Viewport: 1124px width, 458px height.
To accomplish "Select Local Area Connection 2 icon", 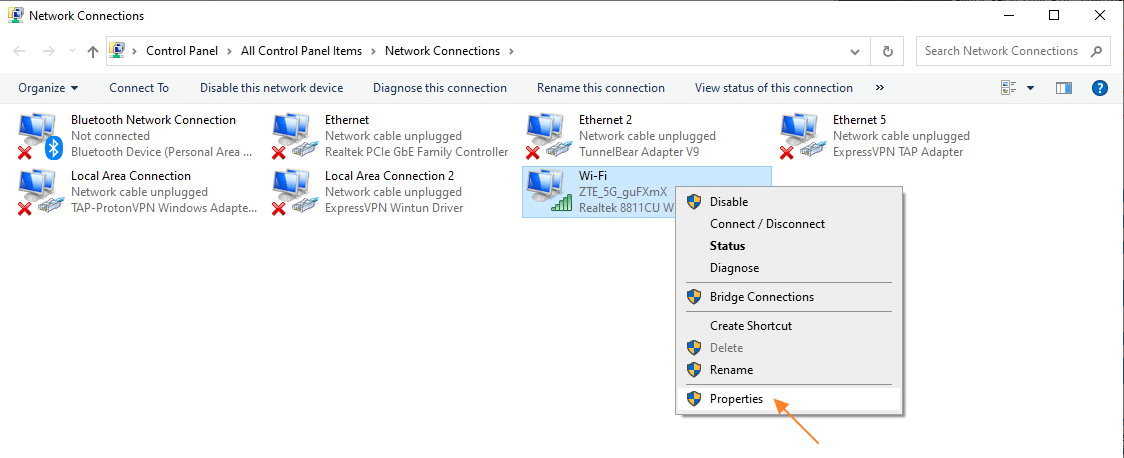I will pos(295,192).
